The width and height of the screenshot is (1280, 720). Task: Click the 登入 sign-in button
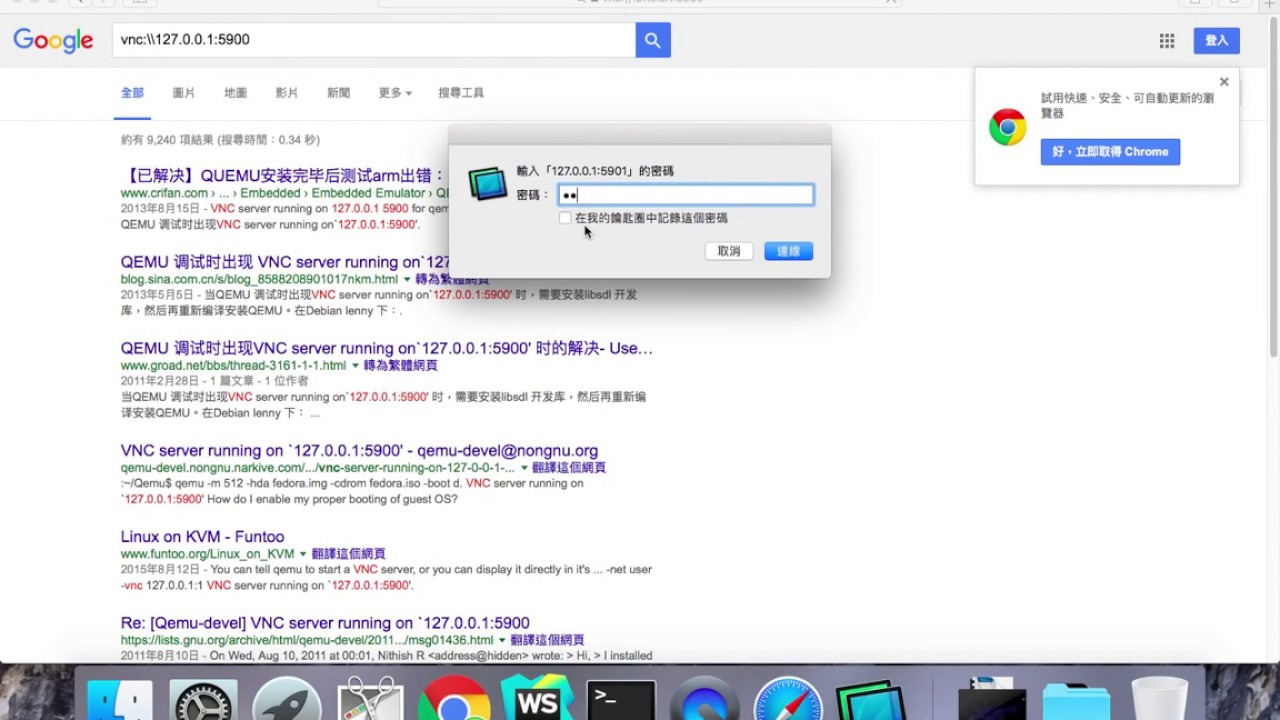pos(1217,41)
